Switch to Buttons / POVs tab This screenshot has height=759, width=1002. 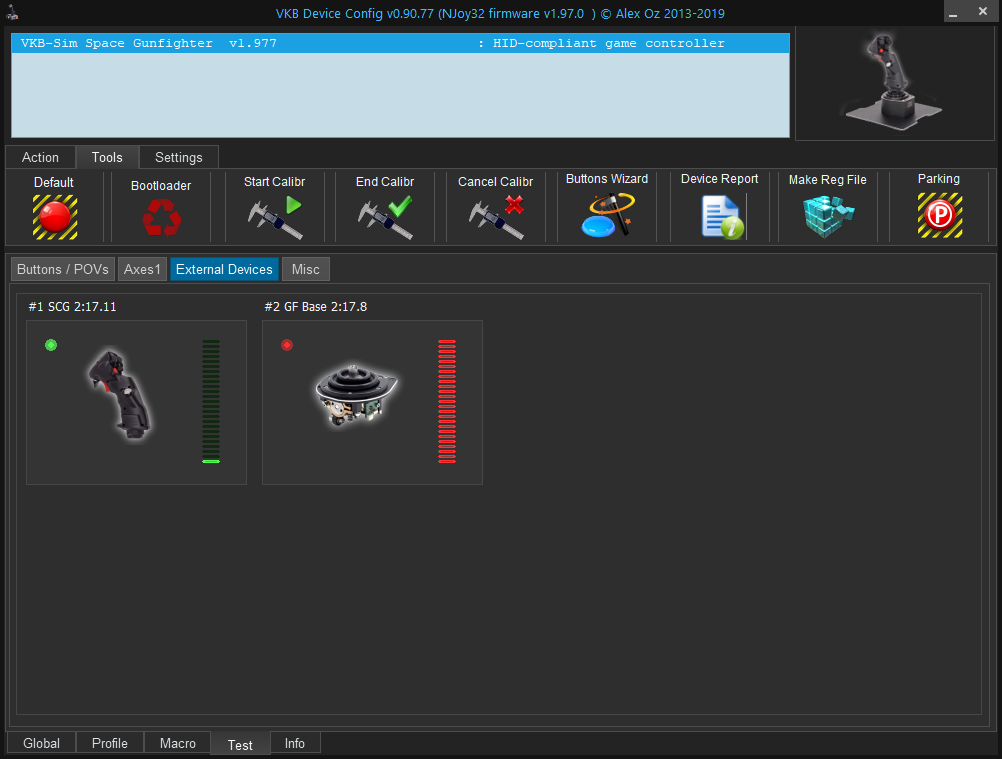click(63, 269)
